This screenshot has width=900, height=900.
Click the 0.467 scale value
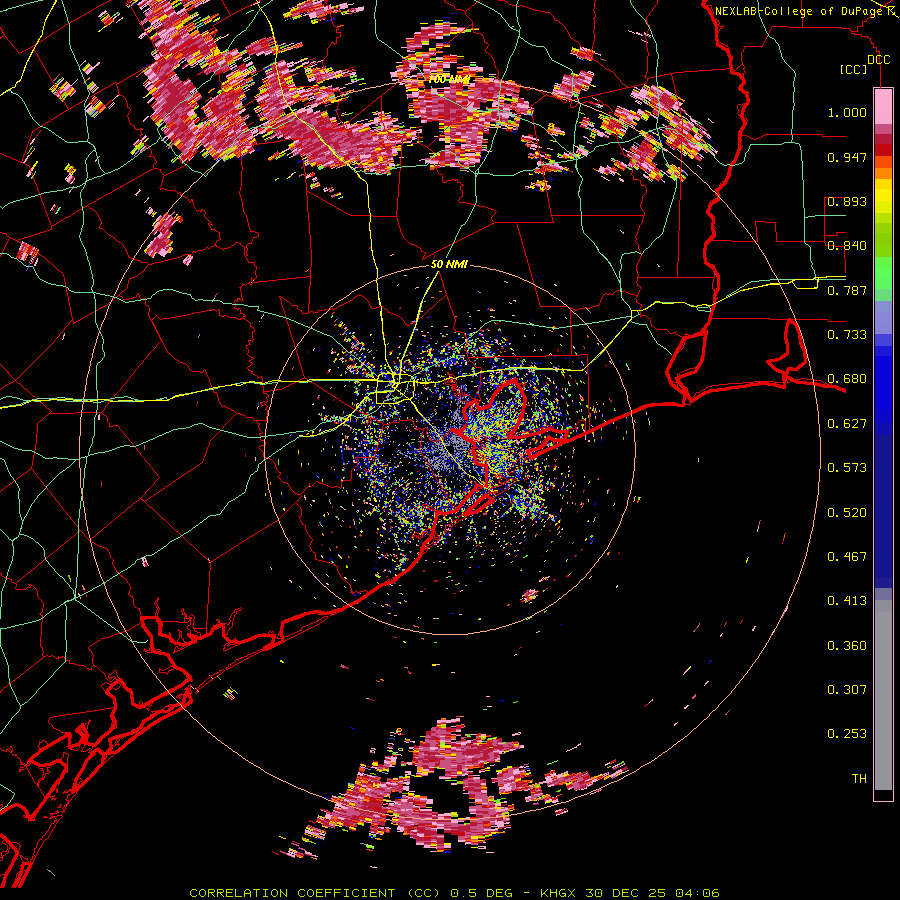847,557
